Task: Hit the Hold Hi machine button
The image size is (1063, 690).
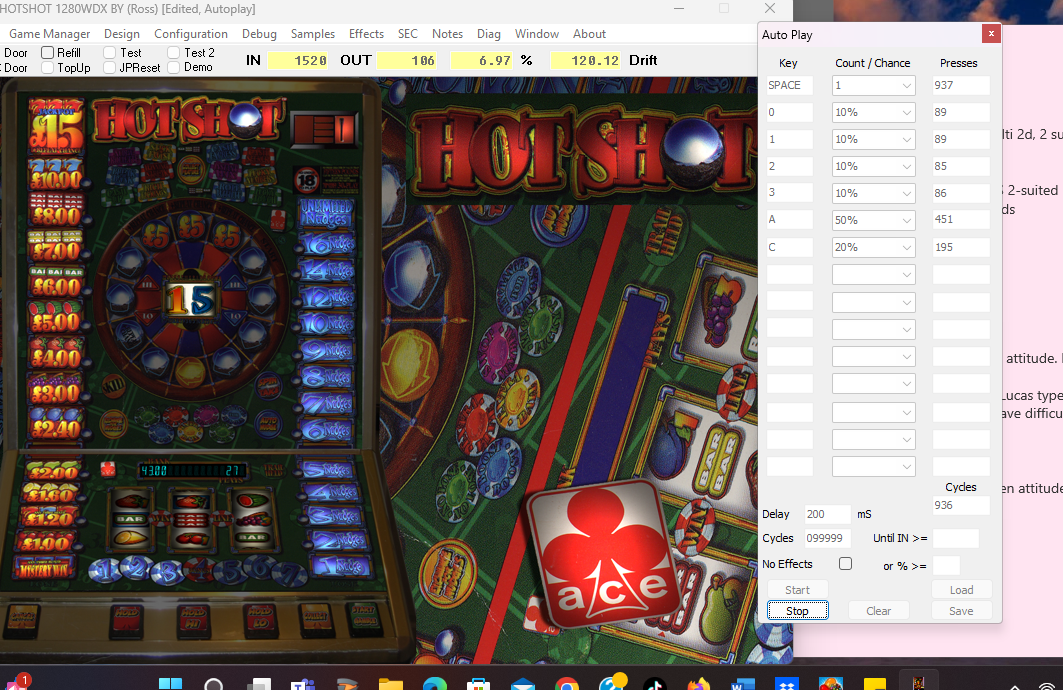Action: pyautogui.click(x=193, y=620)
